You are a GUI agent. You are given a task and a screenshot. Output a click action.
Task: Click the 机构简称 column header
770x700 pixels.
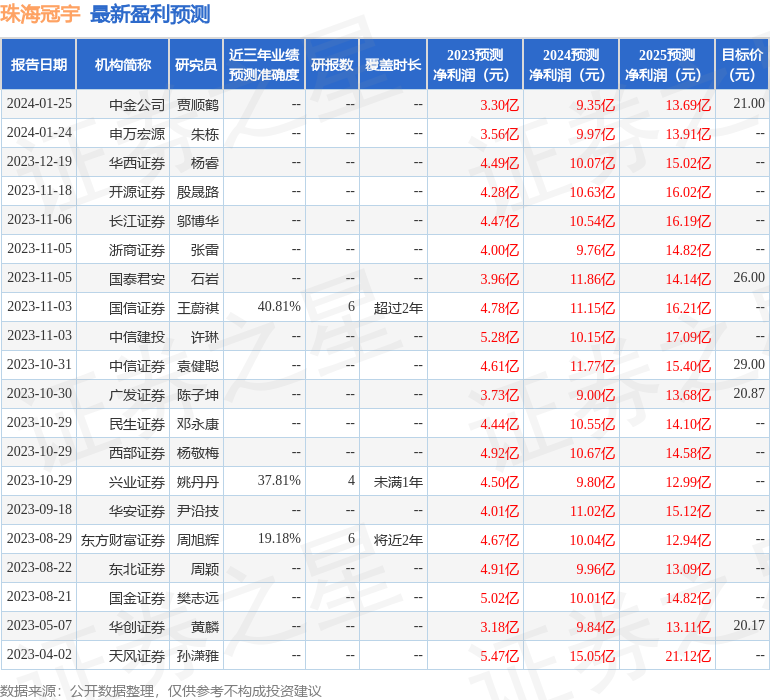123,64
